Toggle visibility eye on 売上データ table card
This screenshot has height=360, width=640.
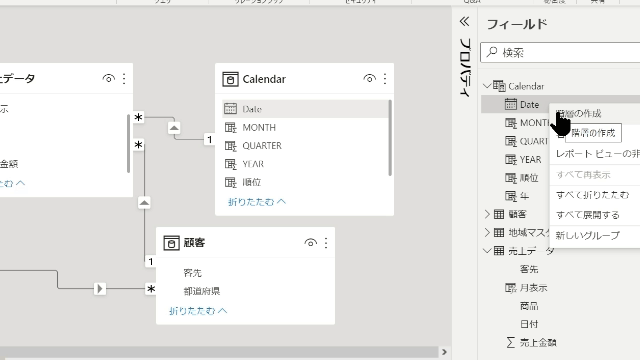(109, 78)
